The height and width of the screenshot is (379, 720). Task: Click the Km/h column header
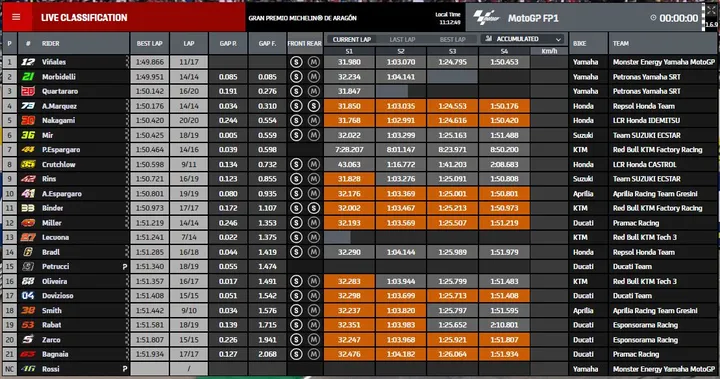click(549, 51)
